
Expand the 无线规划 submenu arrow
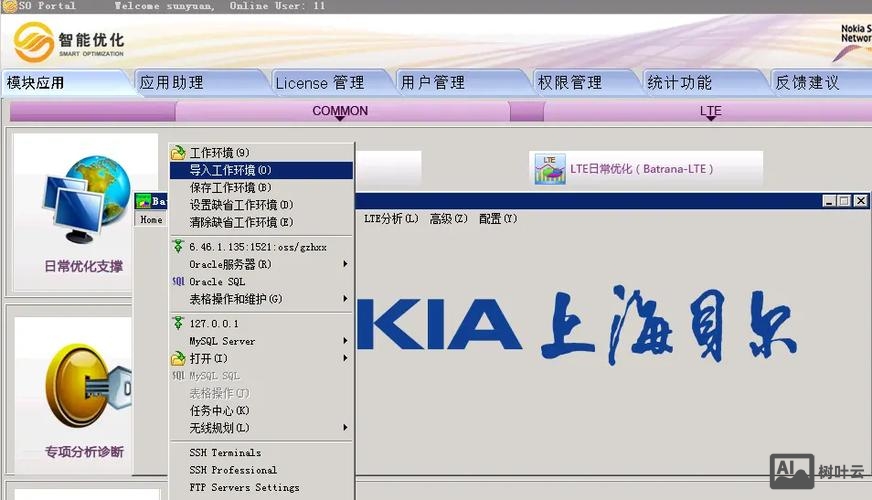[x=345, y=428]
